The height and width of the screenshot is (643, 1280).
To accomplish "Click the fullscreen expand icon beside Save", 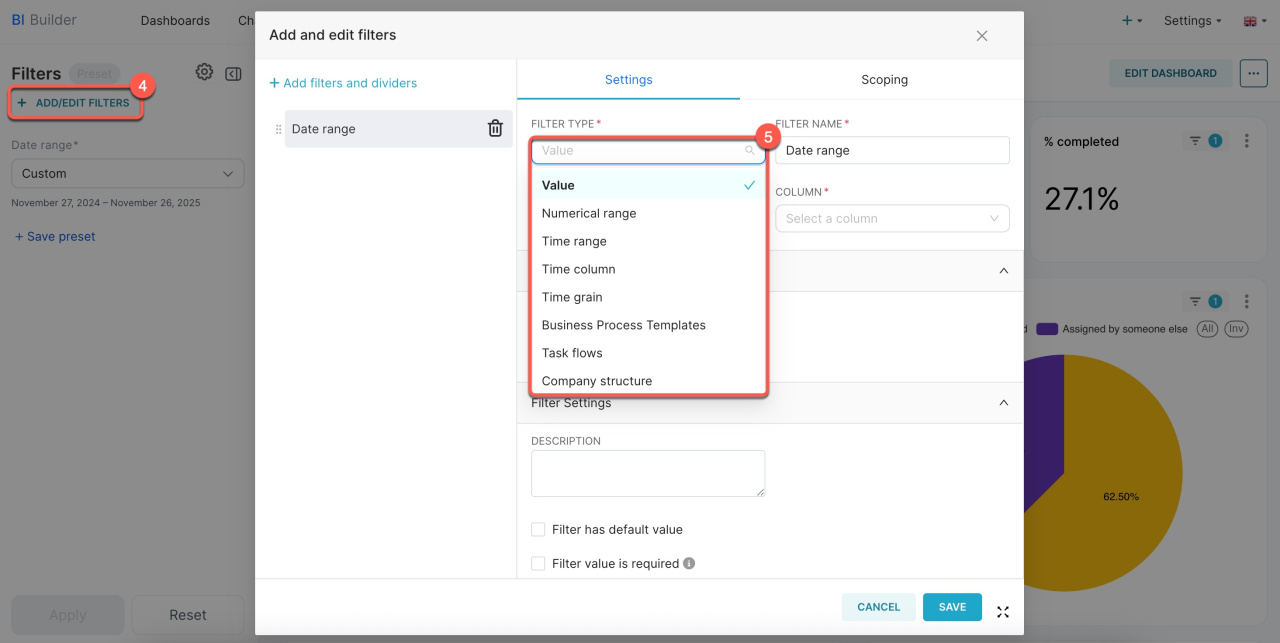I will click(x=1002, y=611).
